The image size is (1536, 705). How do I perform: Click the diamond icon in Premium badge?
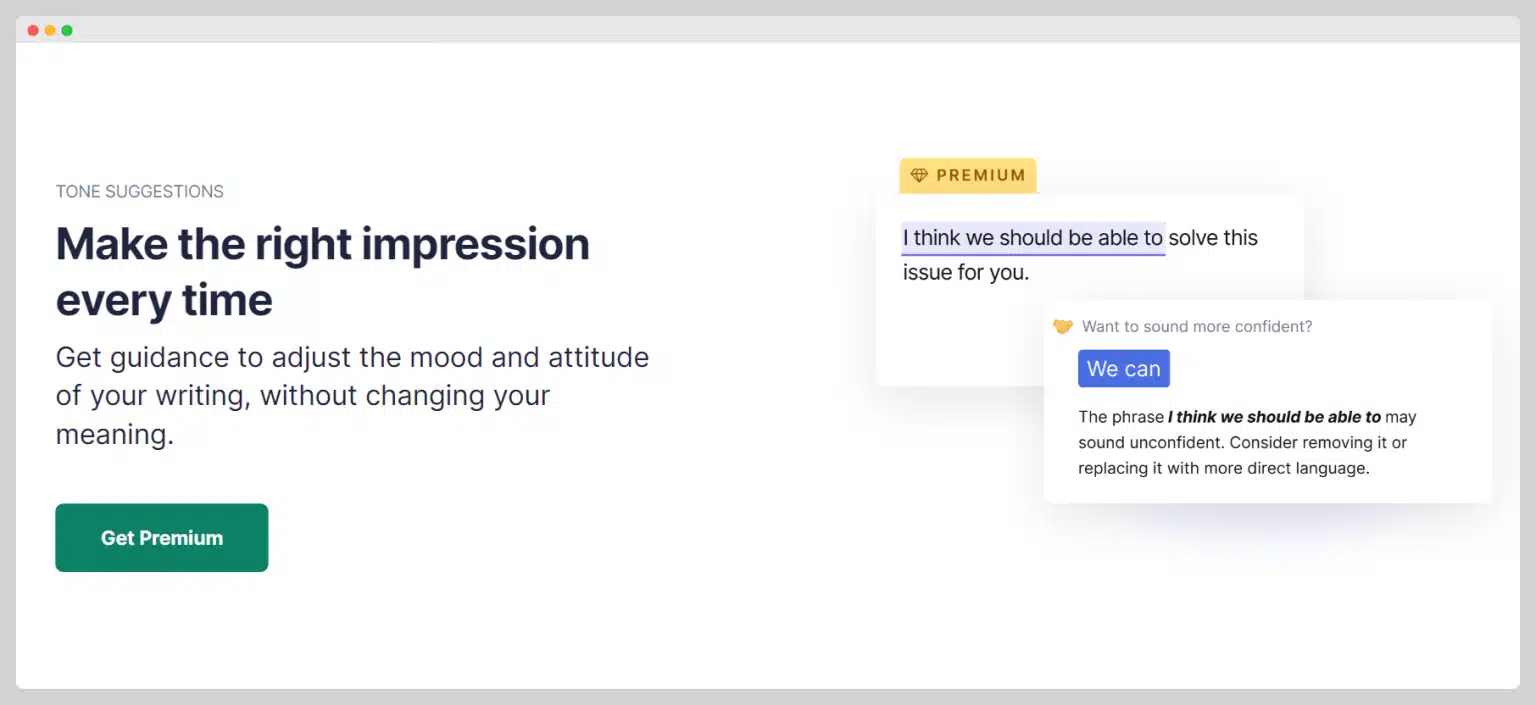click(919, 176)
